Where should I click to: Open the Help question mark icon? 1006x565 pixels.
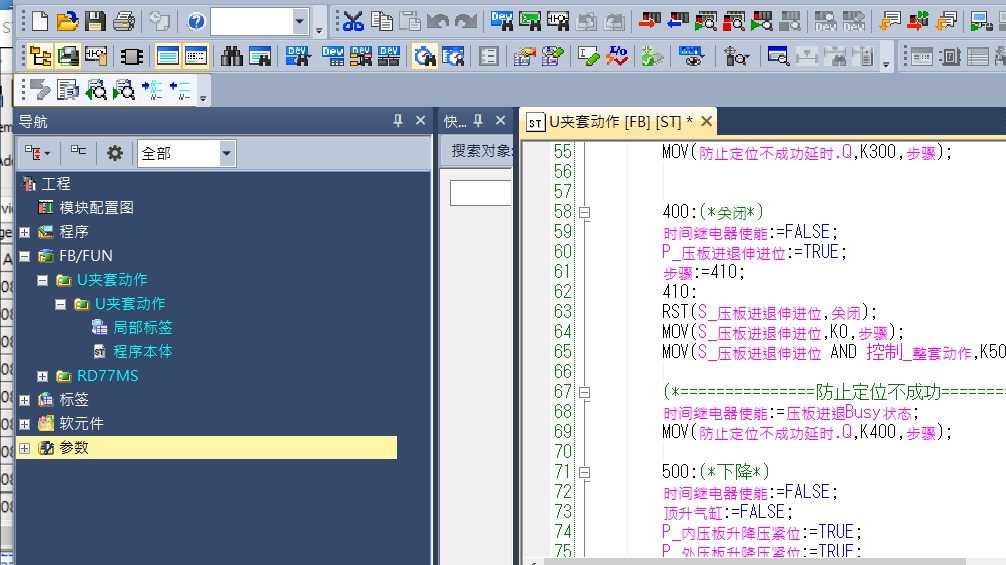click(x=196, y=20)
